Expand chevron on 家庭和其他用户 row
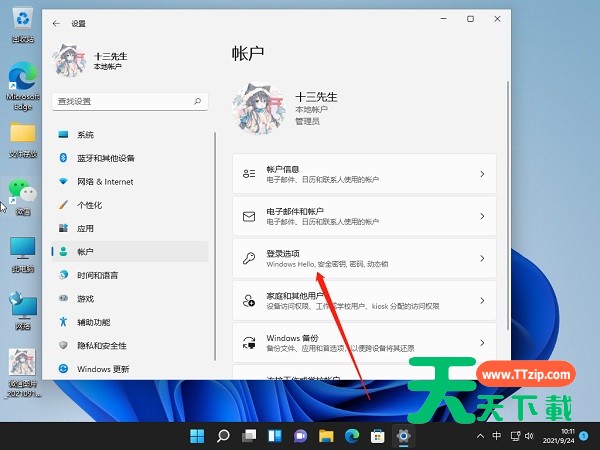Screen dimensions: 600x450 tap(482, 301)
